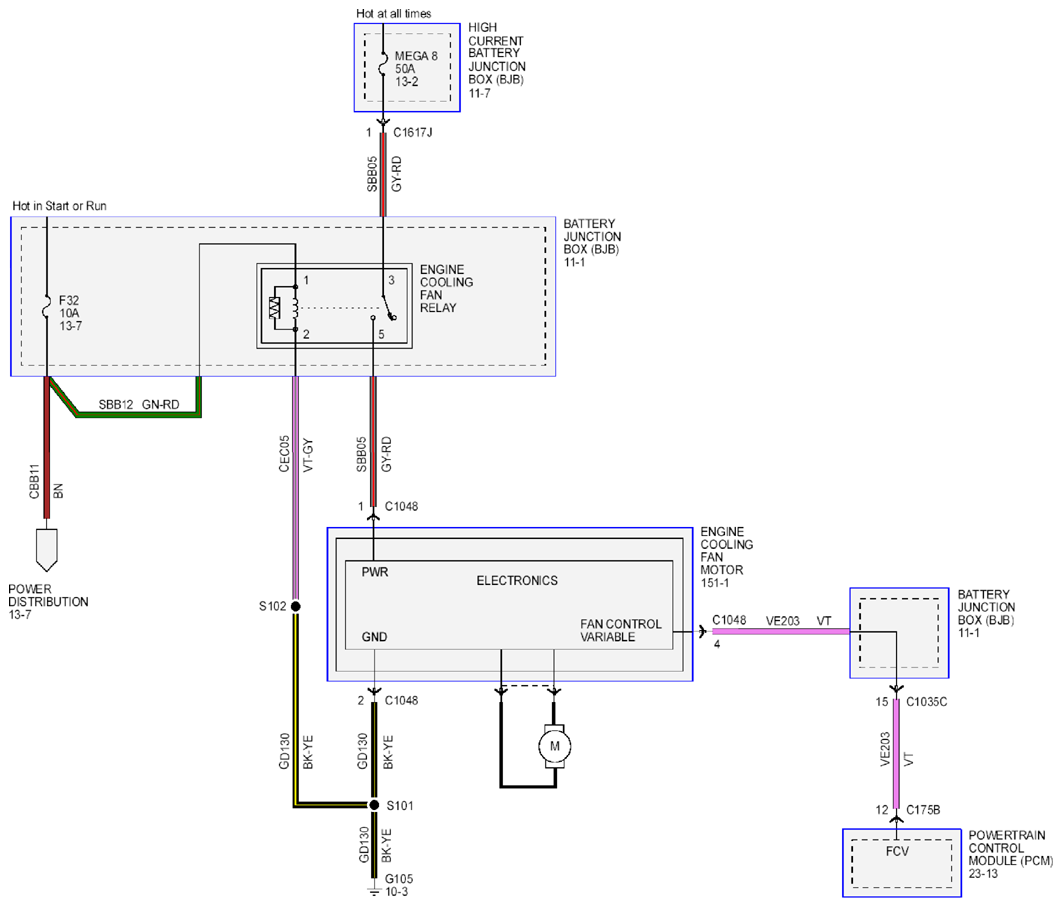Click the "FAN CONTROL VARIABLE" text
This screenshot has width=1062, height=907.
click(620, 631)
